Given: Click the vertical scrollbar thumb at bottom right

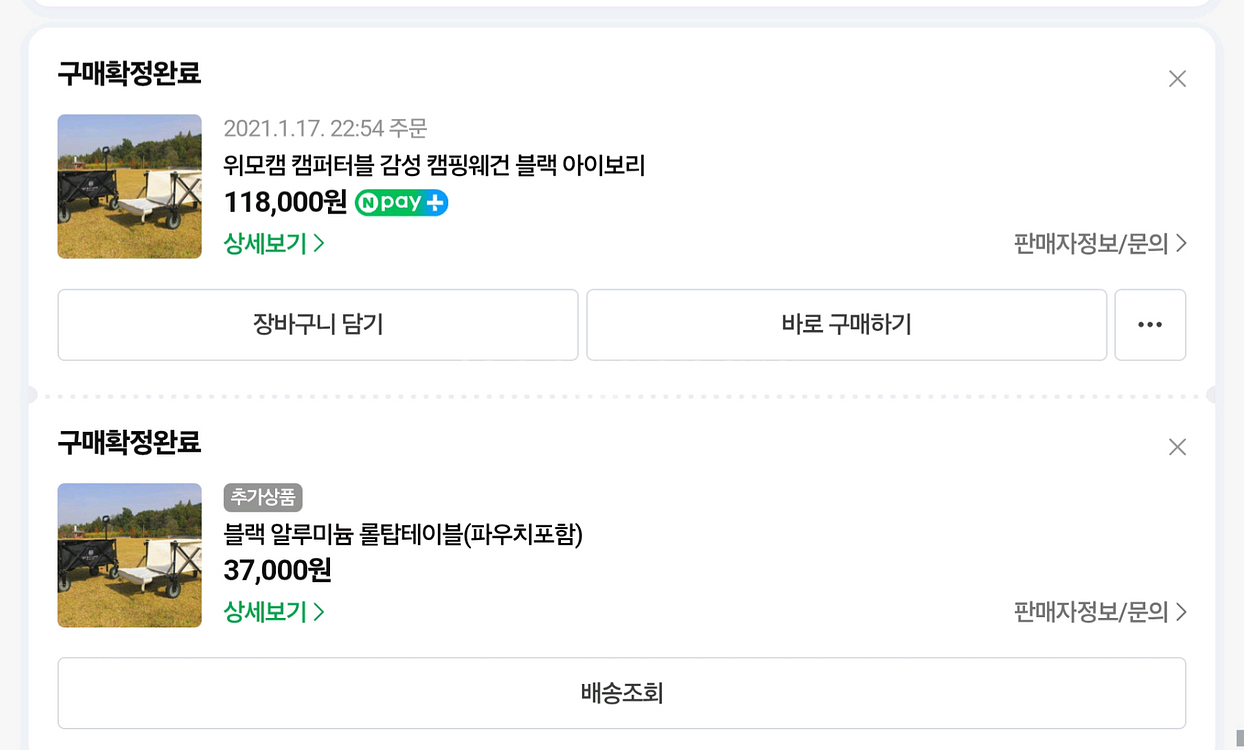Looking at the screenshot, I should pyautogui.click(x=1240, y=739).
